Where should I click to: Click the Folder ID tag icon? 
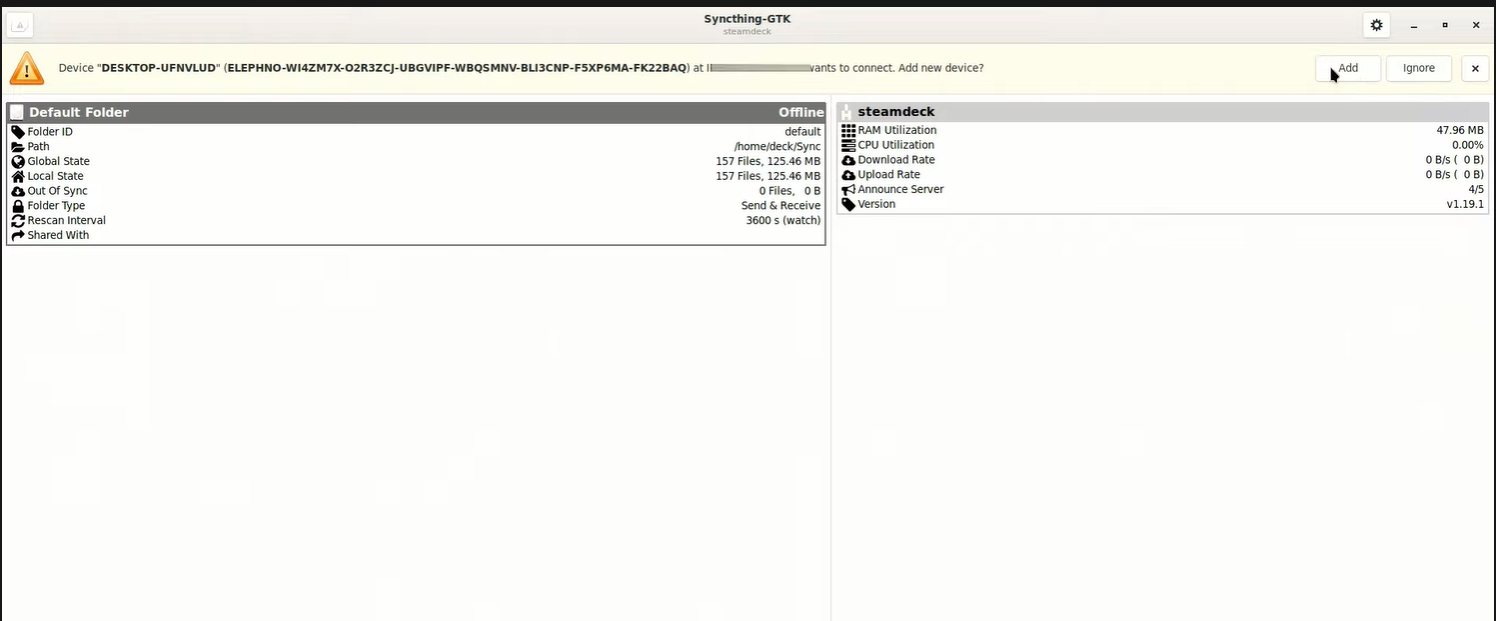coord(18,132)
